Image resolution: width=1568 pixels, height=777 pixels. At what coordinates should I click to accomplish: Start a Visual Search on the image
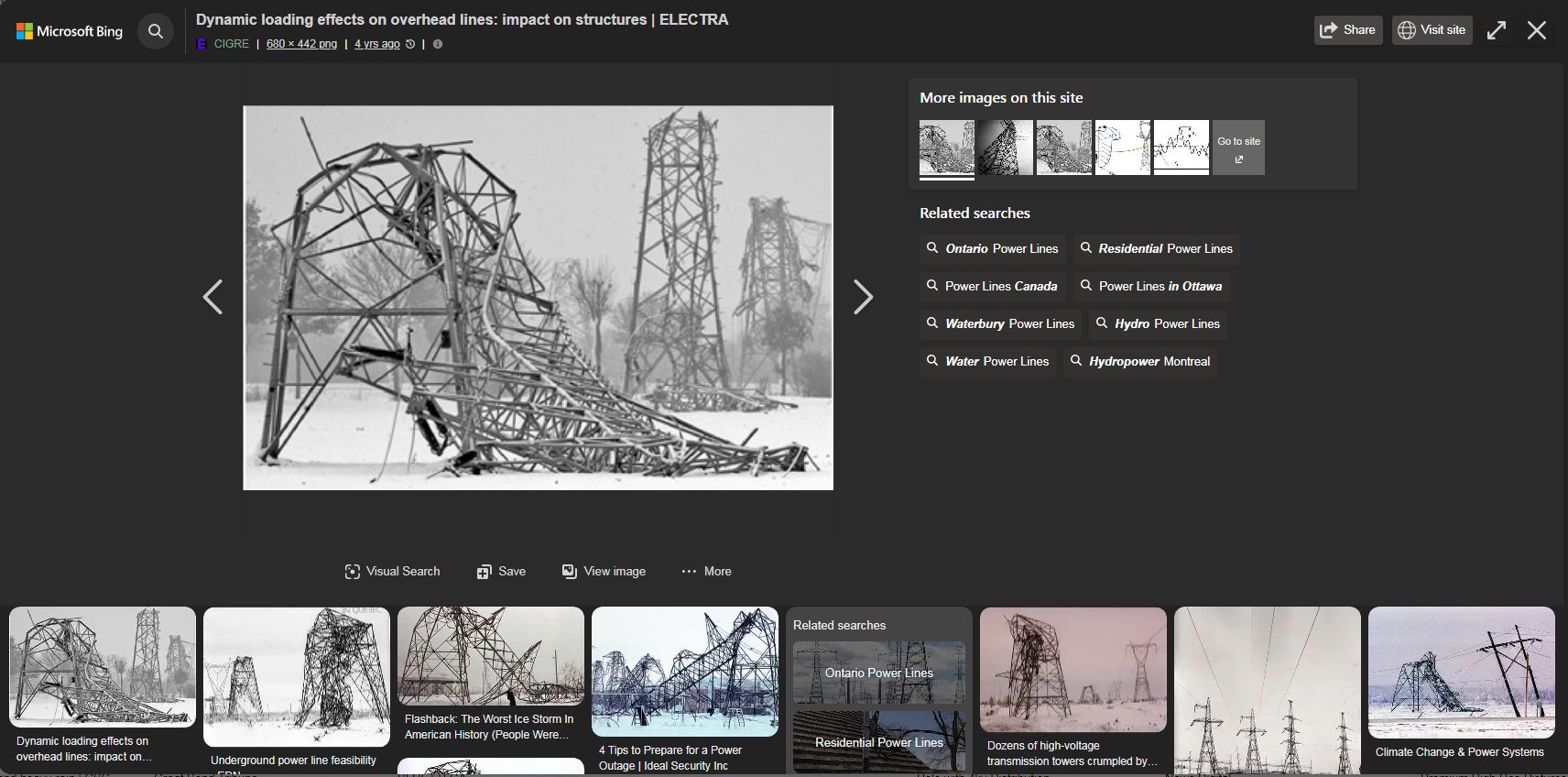[392, 571]
